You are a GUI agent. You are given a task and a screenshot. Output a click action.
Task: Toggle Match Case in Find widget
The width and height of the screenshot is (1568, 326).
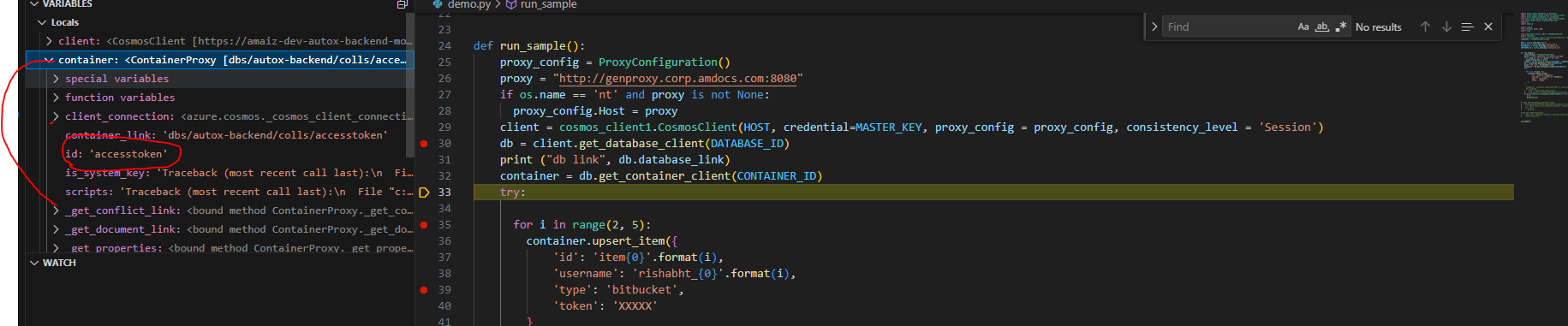1303,27
